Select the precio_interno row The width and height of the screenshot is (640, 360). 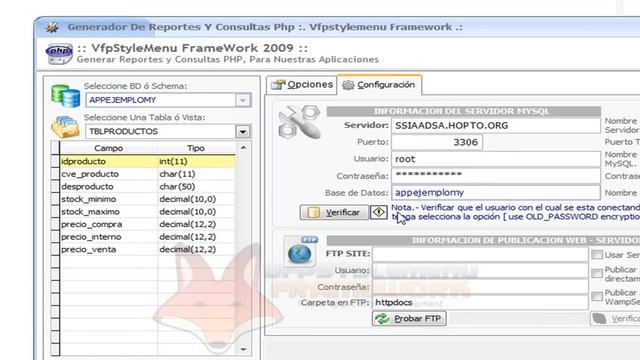tap(147, 237)
